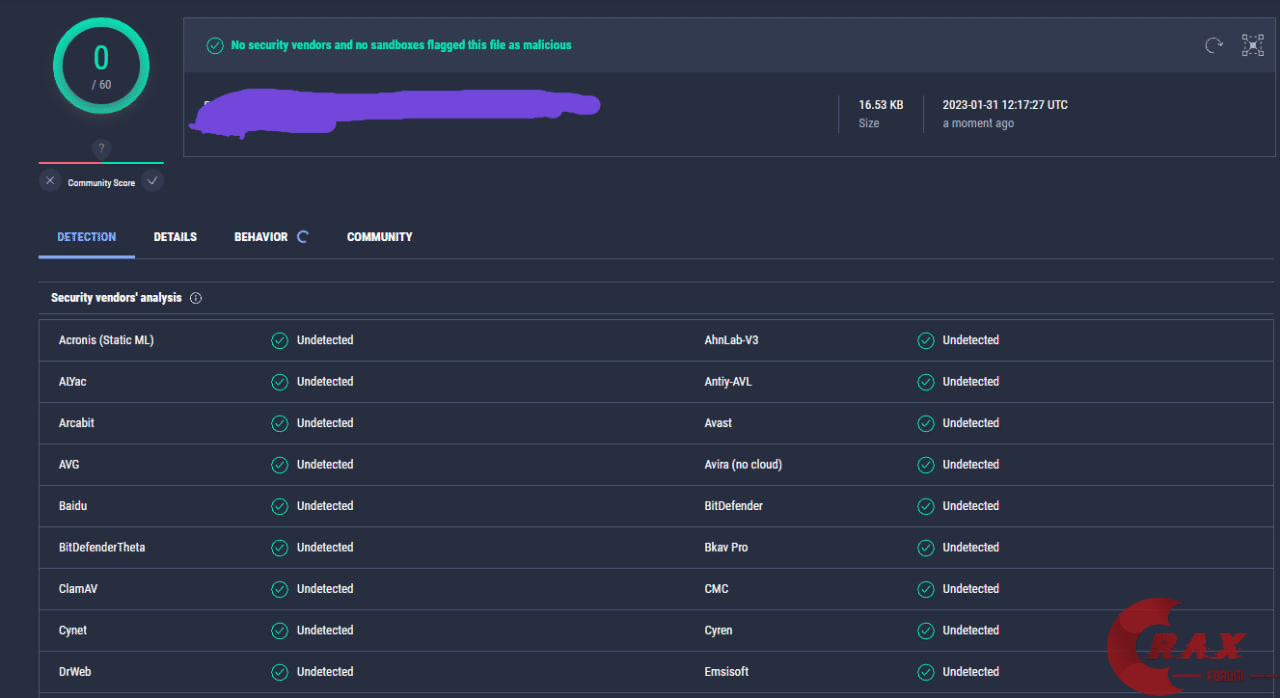Click the vendor name Emsisoft
The height and width of the screenshot is (698, 1280).
tap(727, 672)
